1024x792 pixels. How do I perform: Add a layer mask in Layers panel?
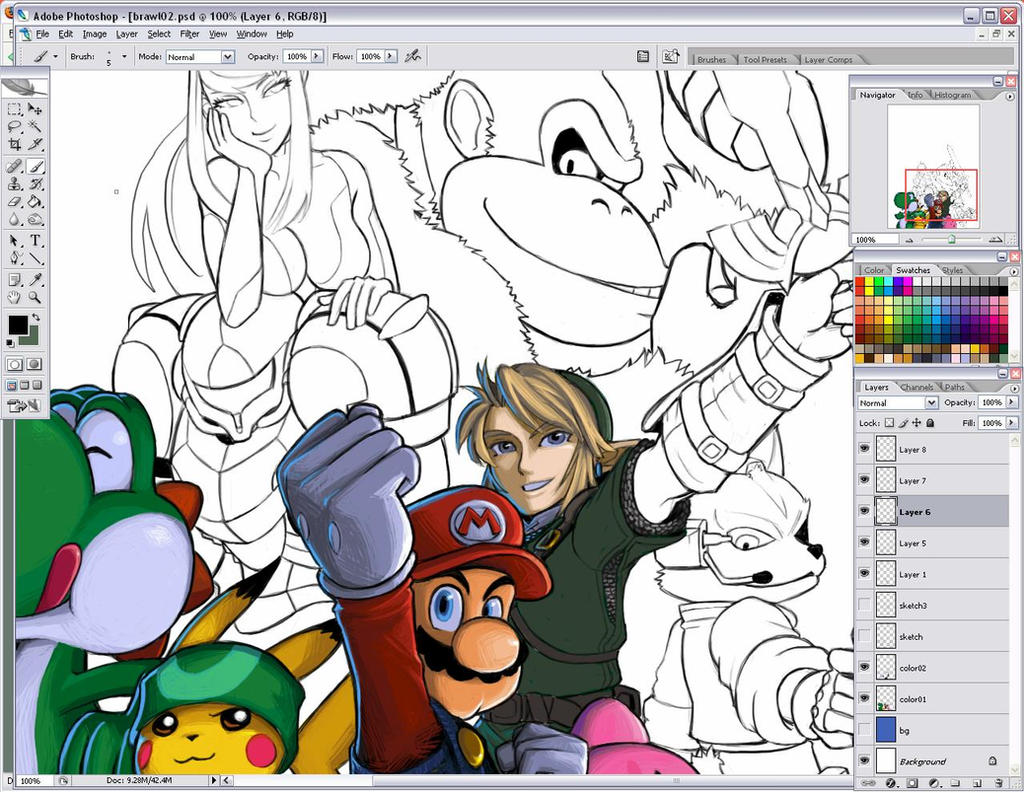[912, 783]
